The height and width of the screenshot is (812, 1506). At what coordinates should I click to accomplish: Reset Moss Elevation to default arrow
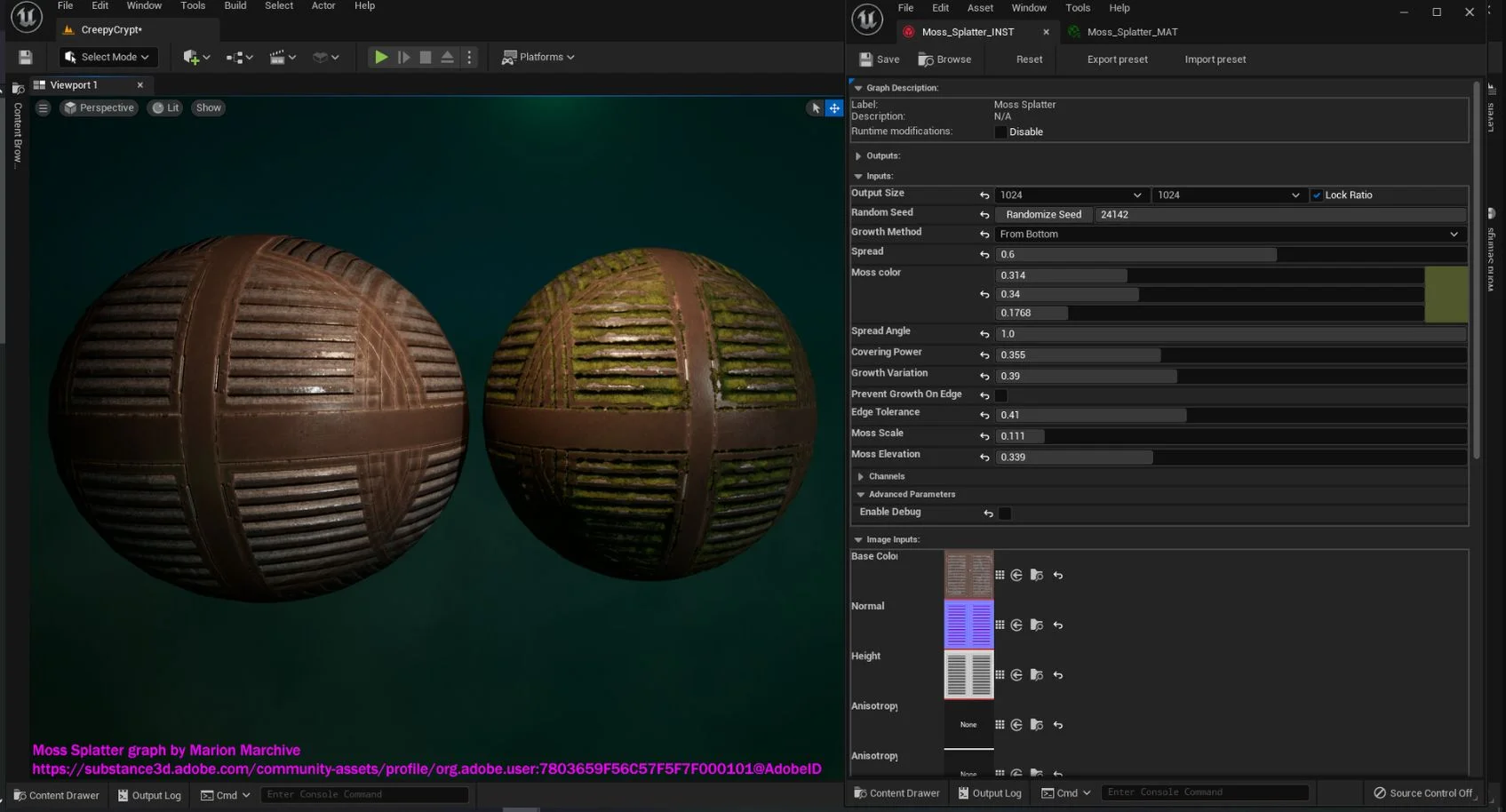coord(984,458)
